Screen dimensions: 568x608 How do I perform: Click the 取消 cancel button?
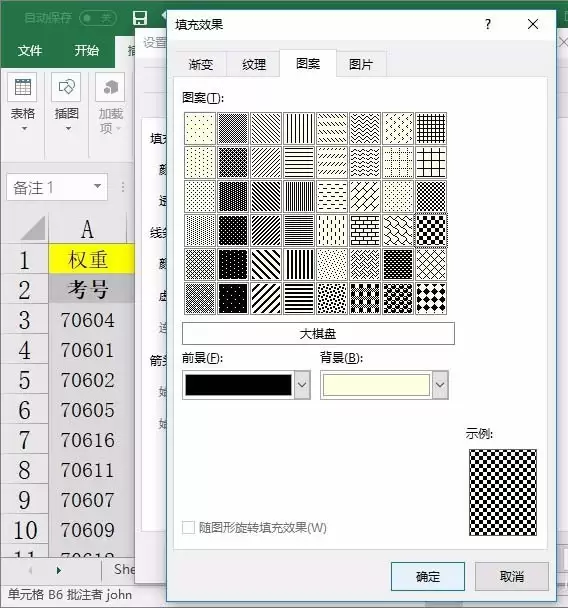pyautogui.click(x=512, y=577)
